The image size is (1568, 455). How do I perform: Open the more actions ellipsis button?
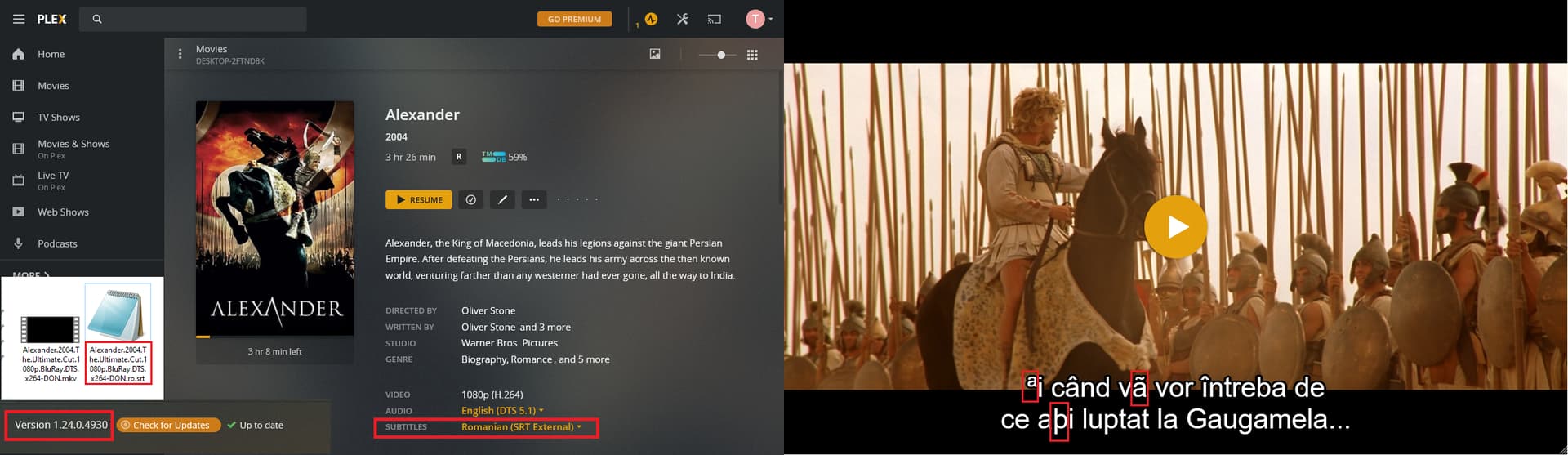[534, 199]
